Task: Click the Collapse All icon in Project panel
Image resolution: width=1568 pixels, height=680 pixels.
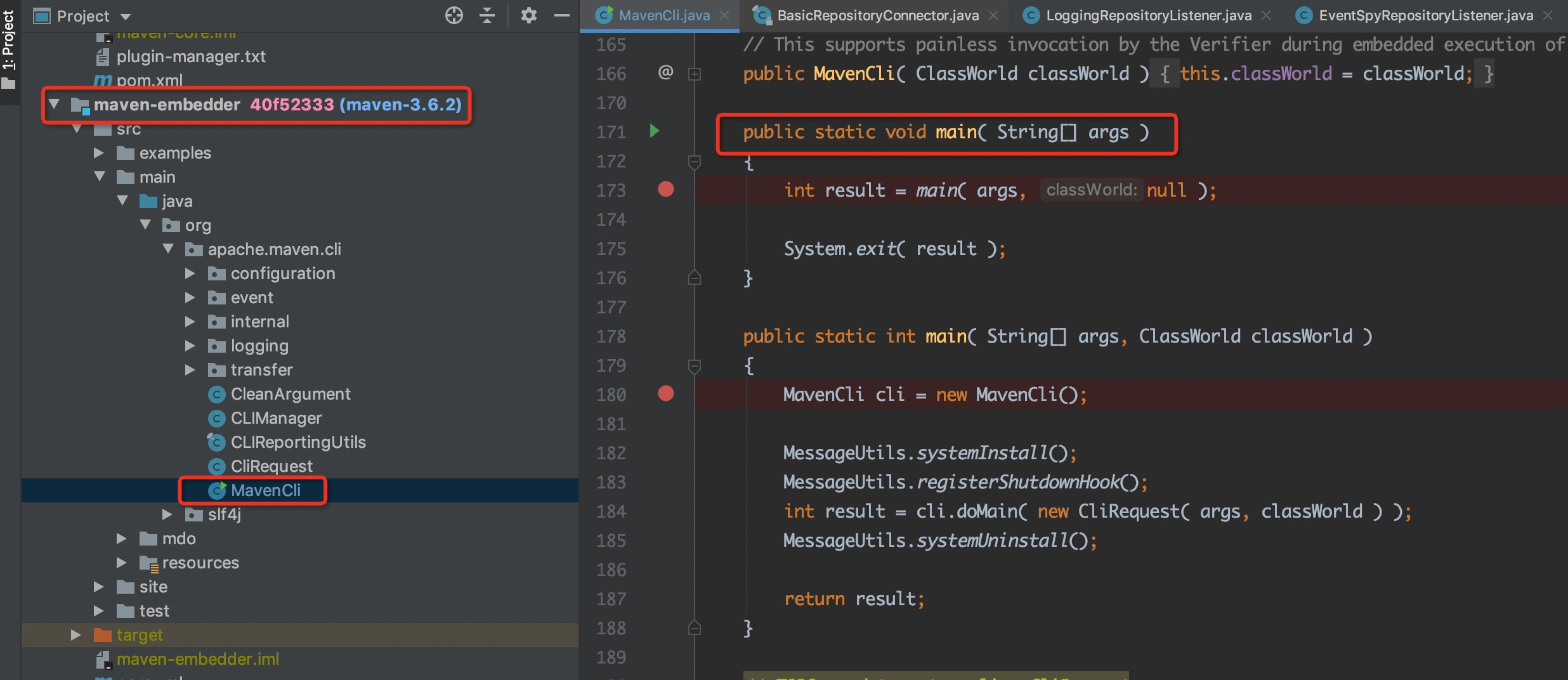Action: (487, 15)
